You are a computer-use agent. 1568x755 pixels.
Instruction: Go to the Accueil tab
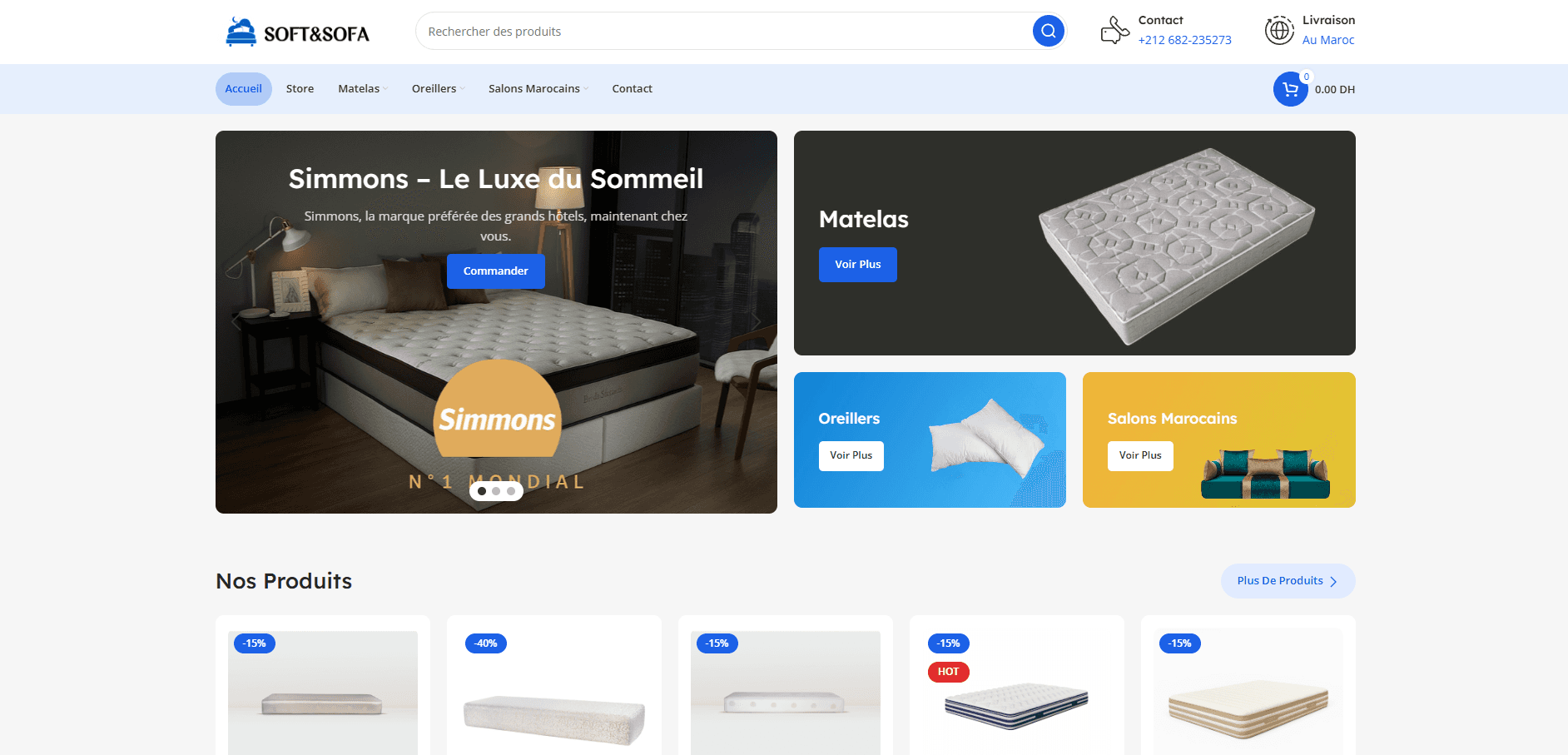pyautogui.click(x=243, y=89)
